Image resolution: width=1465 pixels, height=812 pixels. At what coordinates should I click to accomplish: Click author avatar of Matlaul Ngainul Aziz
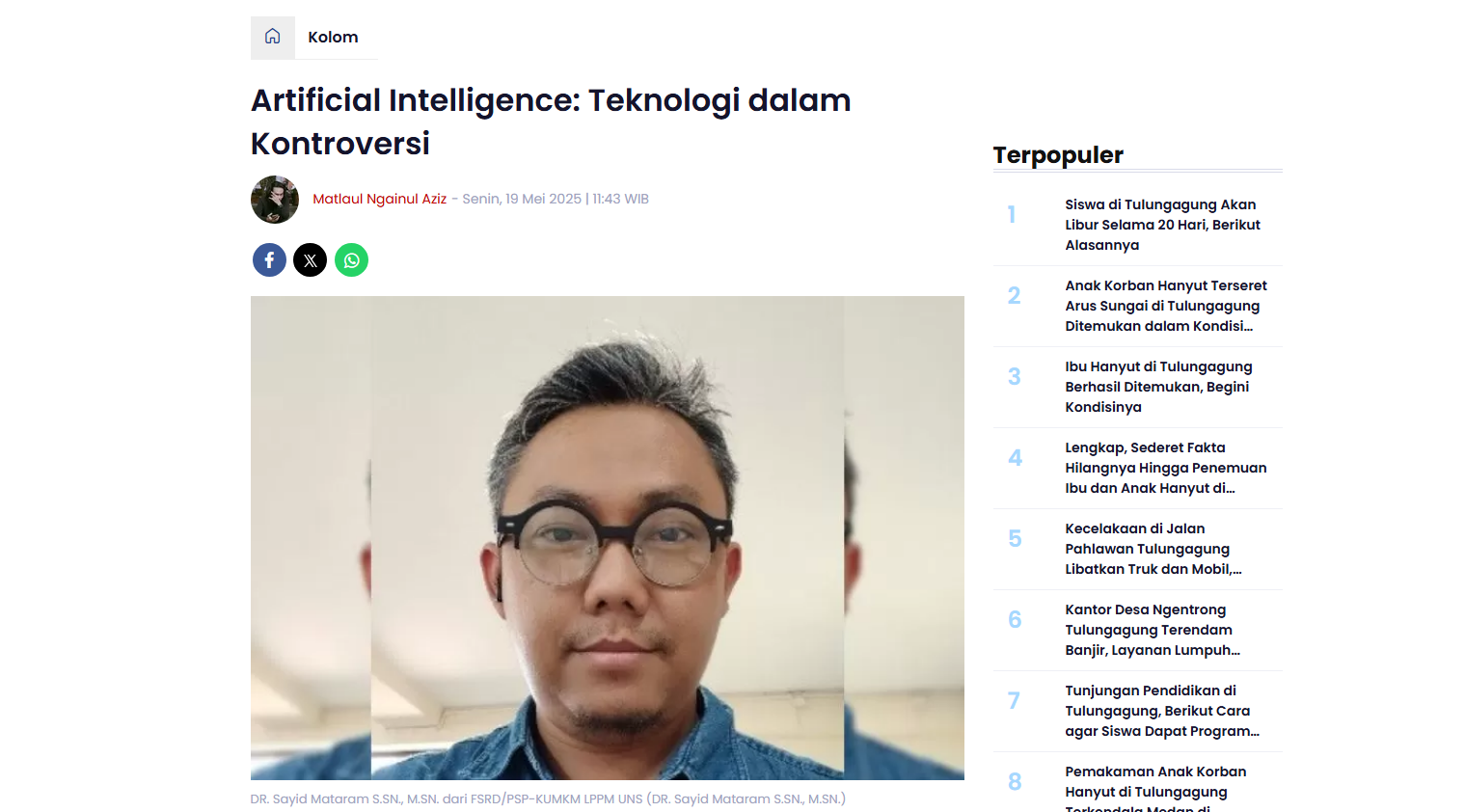[x=275, y=200]
